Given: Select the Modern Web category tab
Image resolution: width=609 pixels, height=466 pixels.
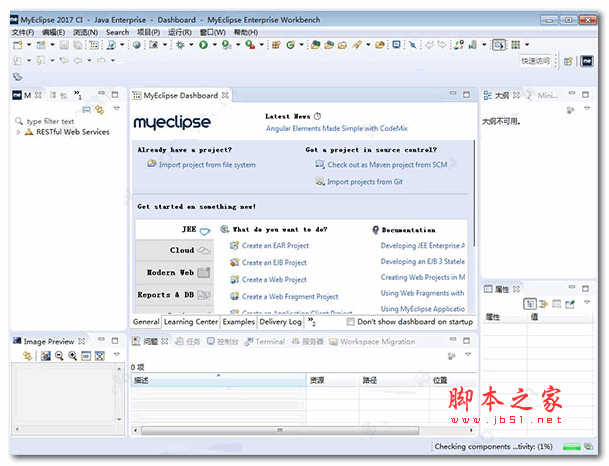Looking at the screenshot, I should [174, 273].
